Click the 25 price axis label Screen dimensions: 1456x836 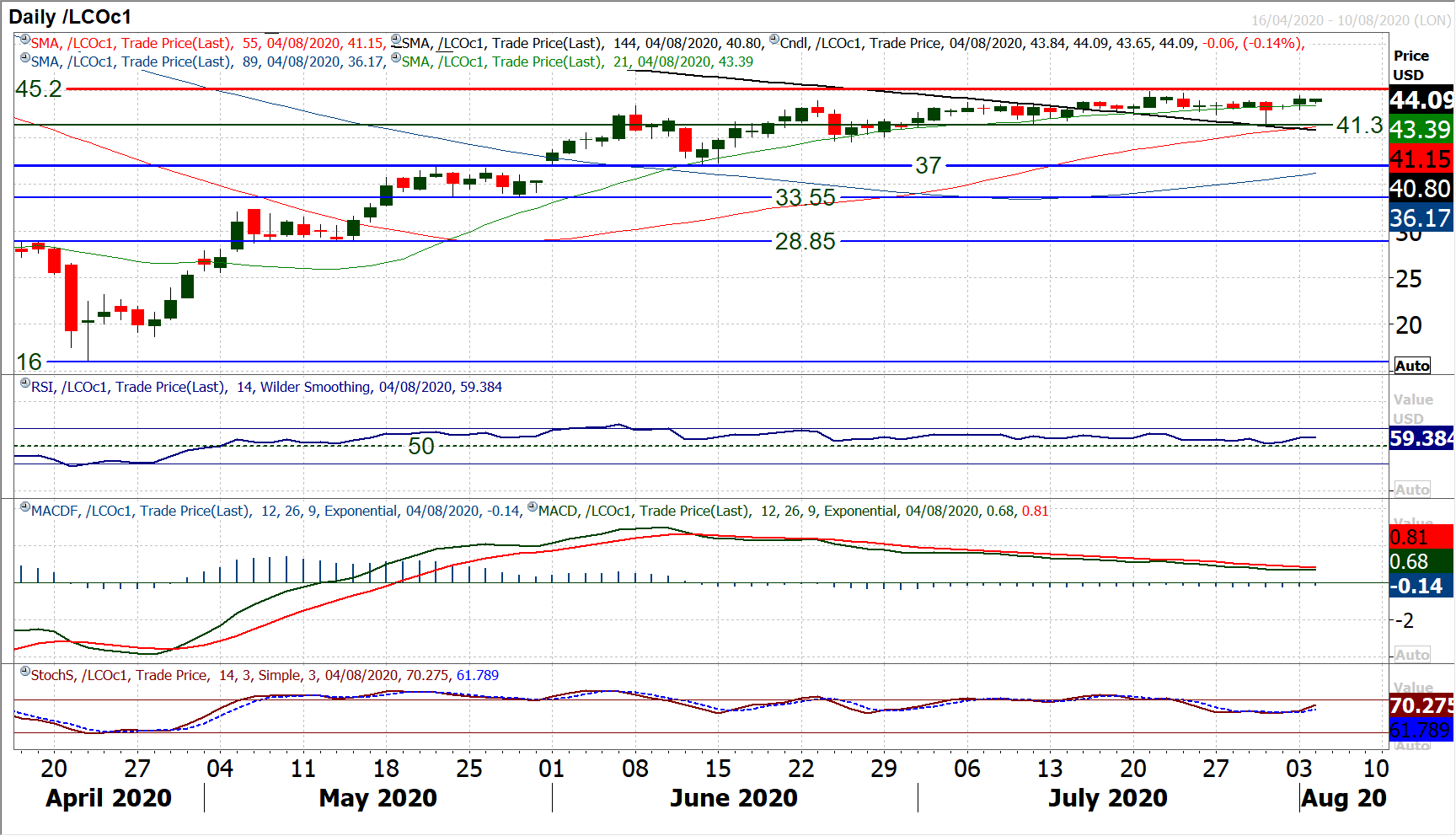[x=1409, y=279]
